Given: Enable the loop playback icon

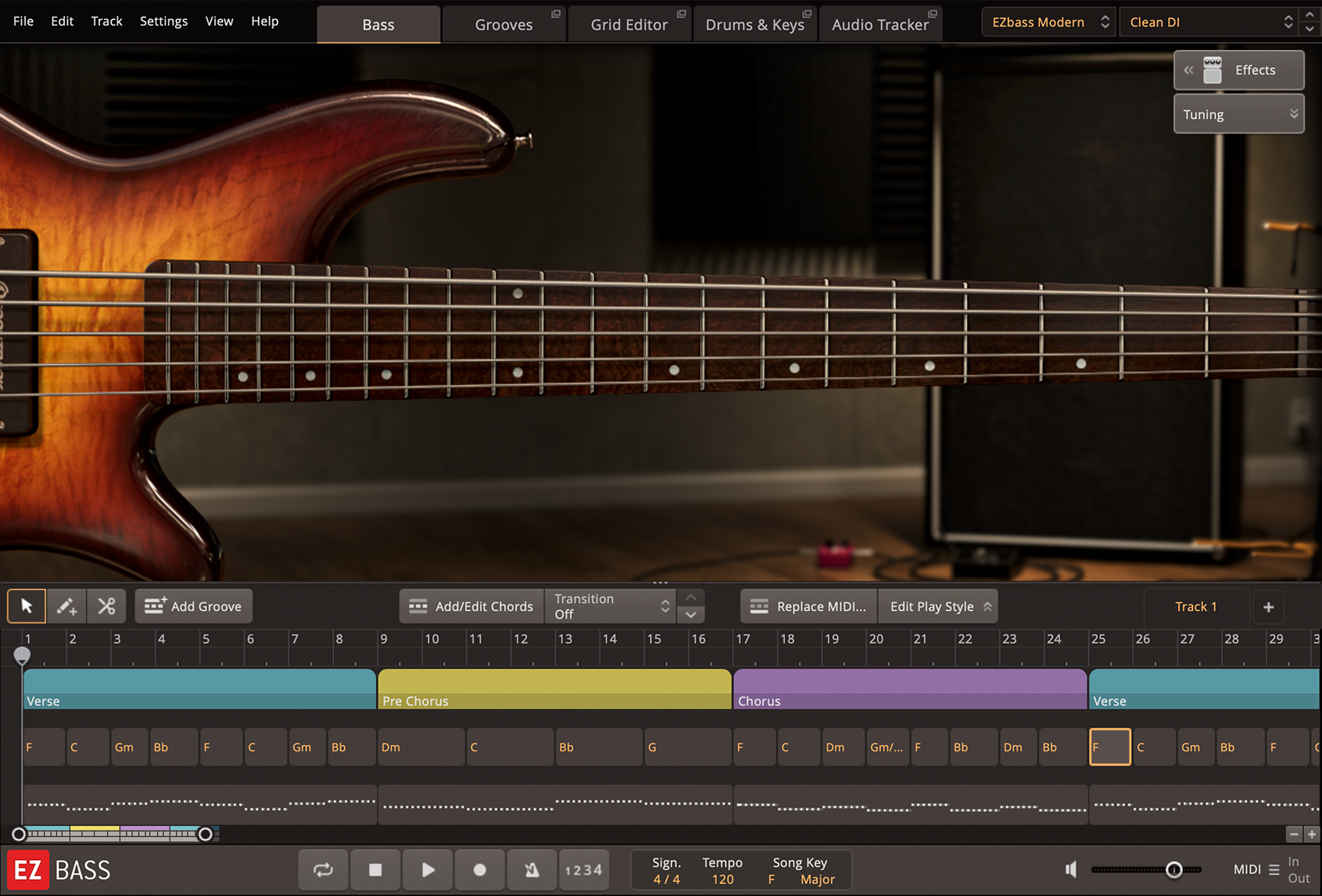Looking at the screenshot, I should click(x=323, y=870).
